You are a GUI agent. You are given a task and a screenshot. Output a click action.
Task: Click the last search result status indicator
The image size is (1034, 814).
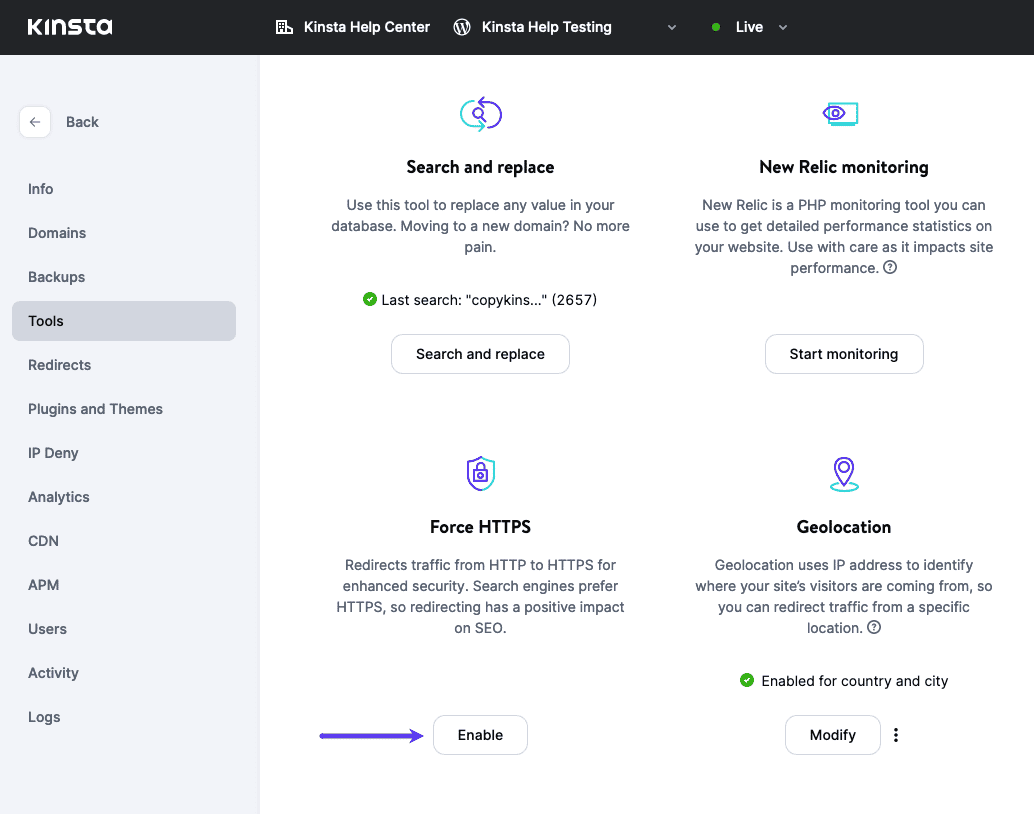369,299
